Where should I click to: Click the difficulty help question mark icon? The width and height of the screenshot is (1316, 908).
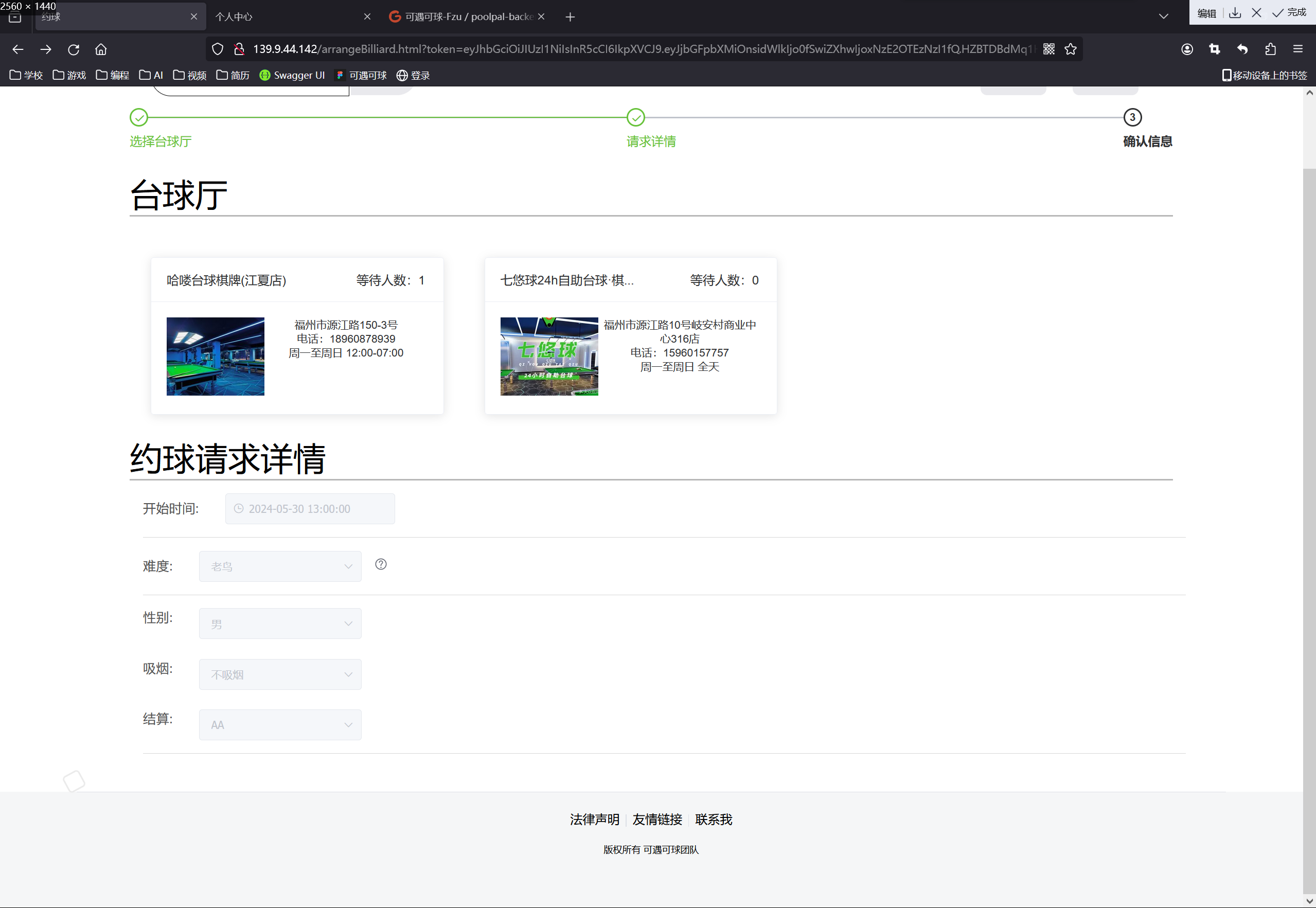pos(381,564)
